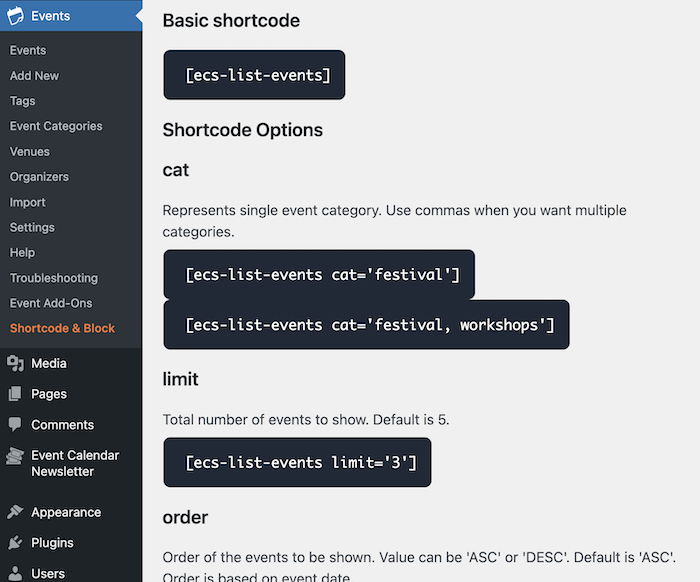The width and height of the screenshot is (700, 582).
Task: Select Add New under Events
Action: [34, 76]
